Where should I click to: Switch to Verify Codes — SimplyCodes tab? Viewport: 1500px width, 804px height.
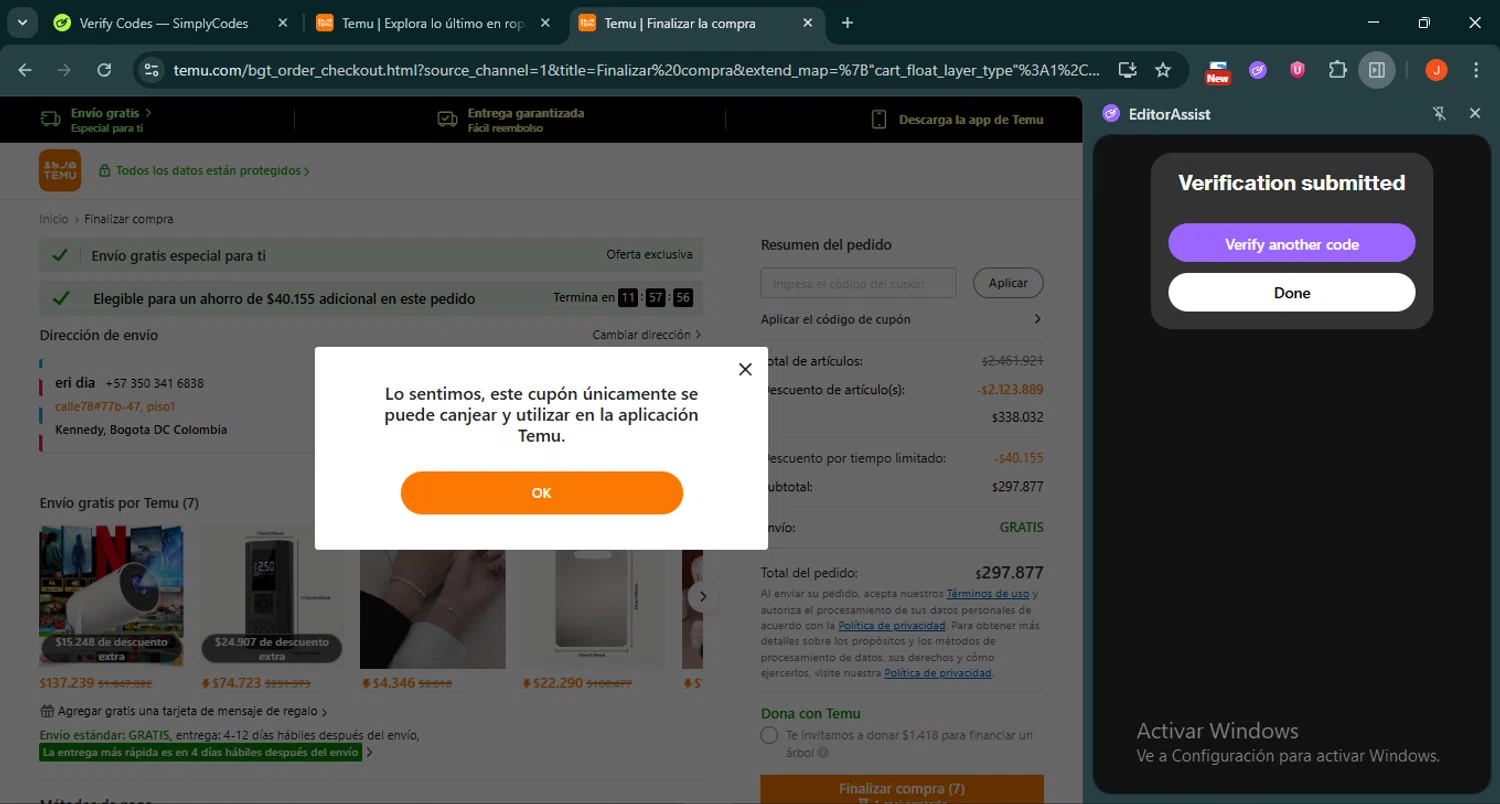coord(165,23)
